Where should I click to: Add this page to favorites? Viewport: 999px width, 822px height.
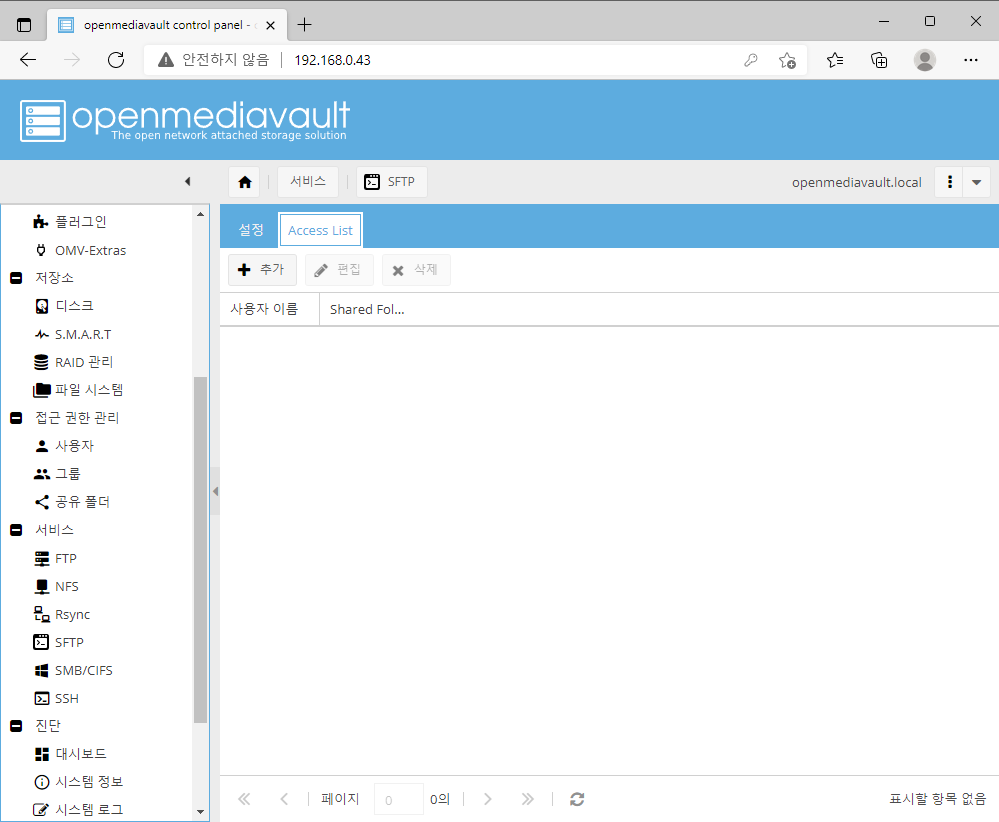(x=787, y=60)
